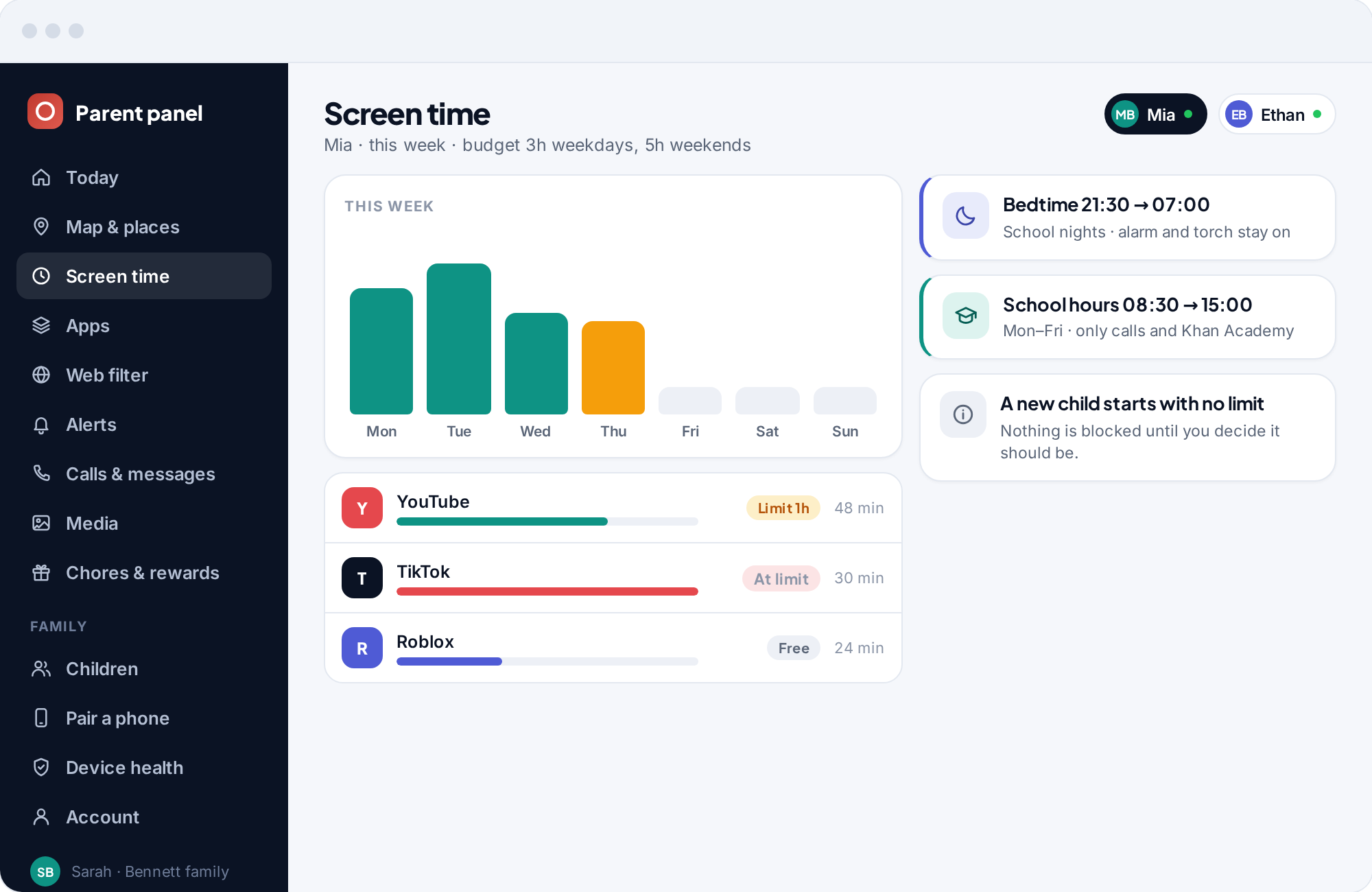
Task: Click the red Parent panel logo icon
Action: (x=45, y=111)
